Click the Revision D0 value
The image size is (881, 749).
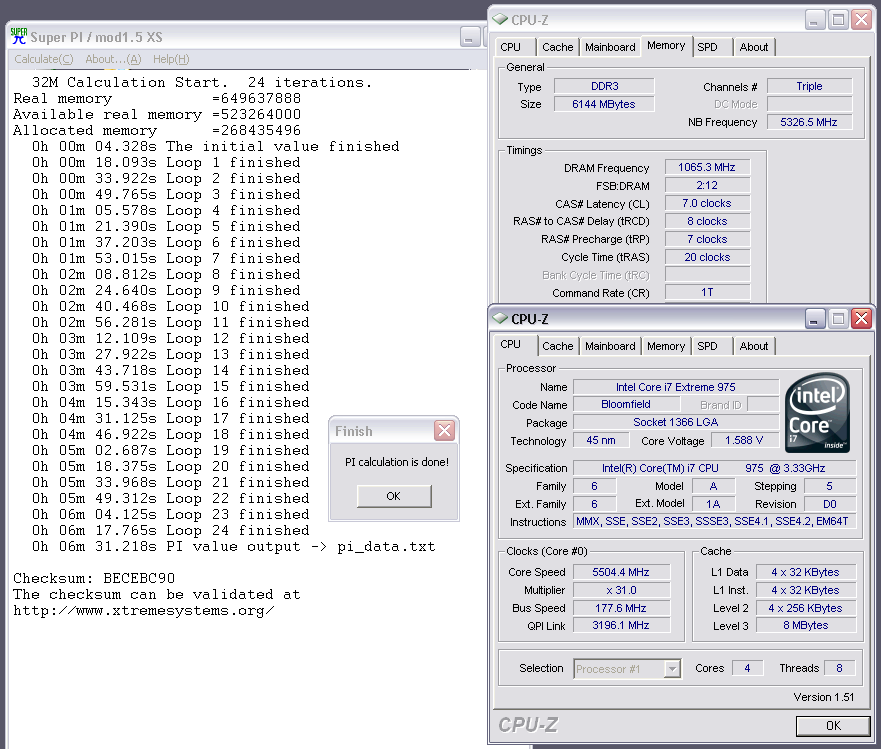pyautogui.click(x=830, y=504)
